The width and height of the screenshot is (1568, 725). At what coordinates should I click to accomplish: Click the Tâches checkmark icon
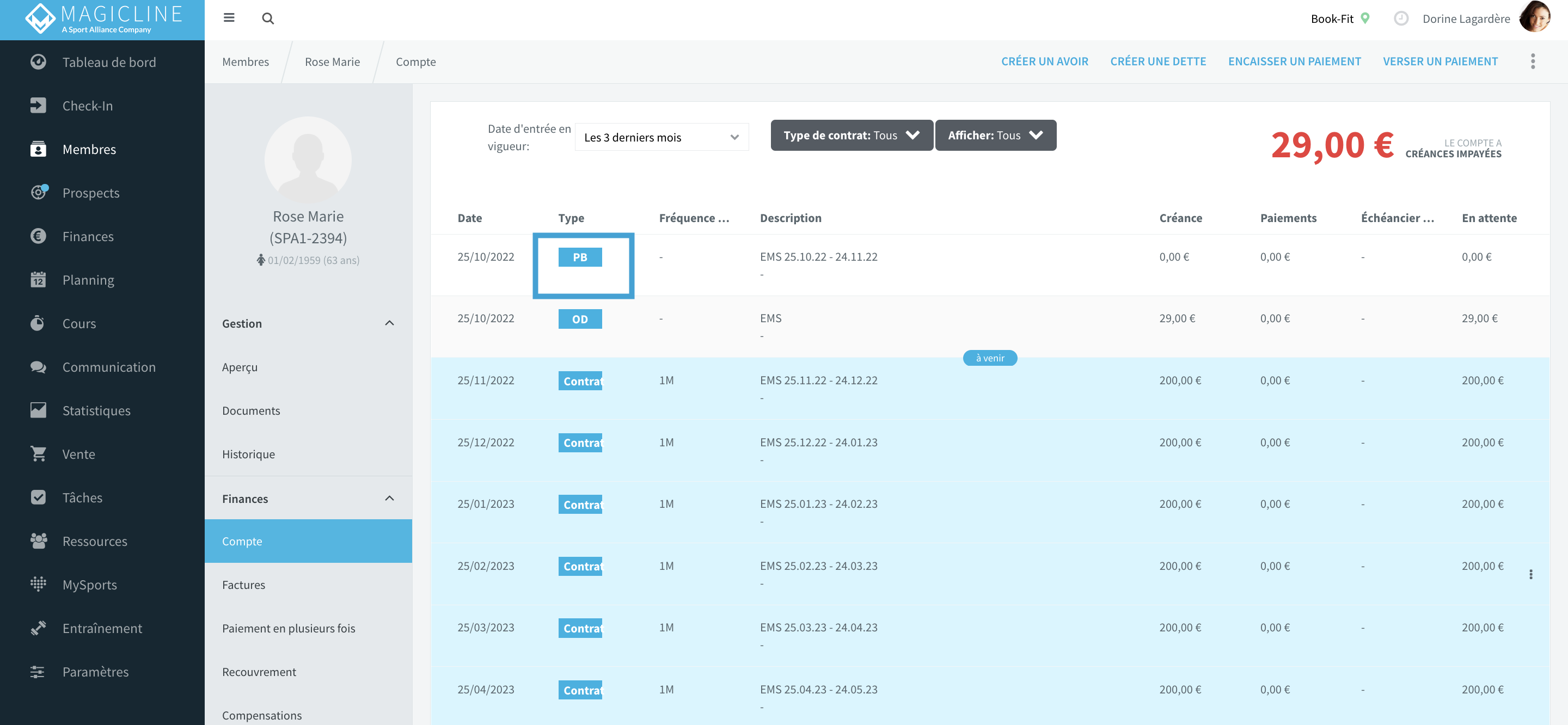point(38,497)
